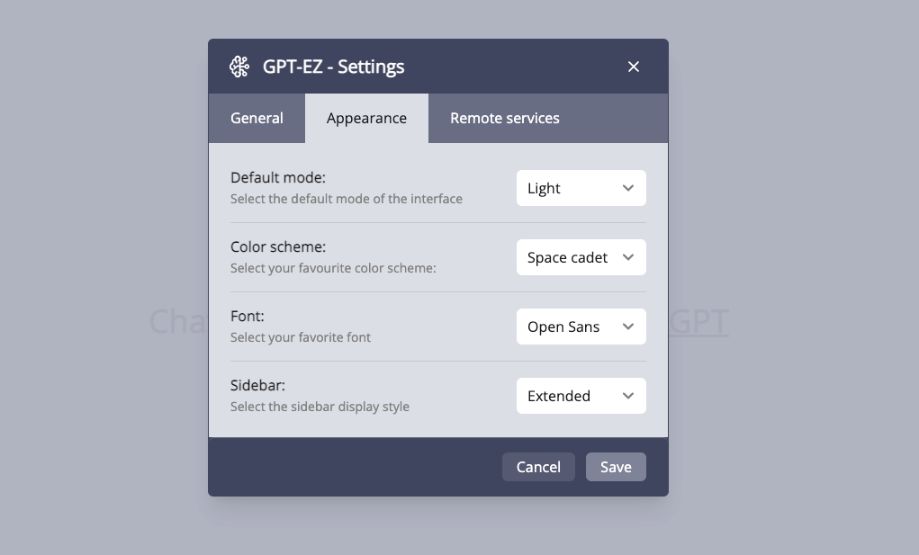This screenshot has width=919, height=555.
Task: Expand the Color scheme dropdown showing Space cadet
Action: tap(581, 257)
